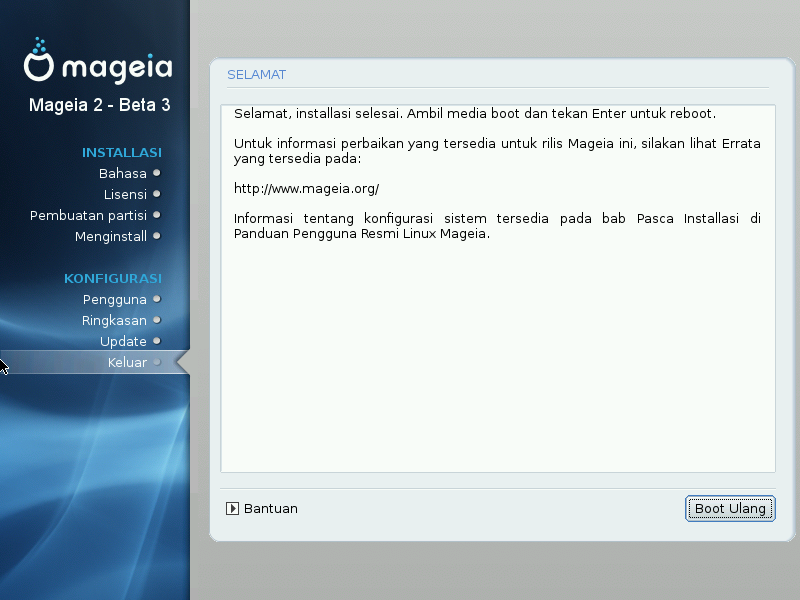This screenshot has width=800, height=600.
Task: Click the Mageia logo
Action: click(98, 60)
